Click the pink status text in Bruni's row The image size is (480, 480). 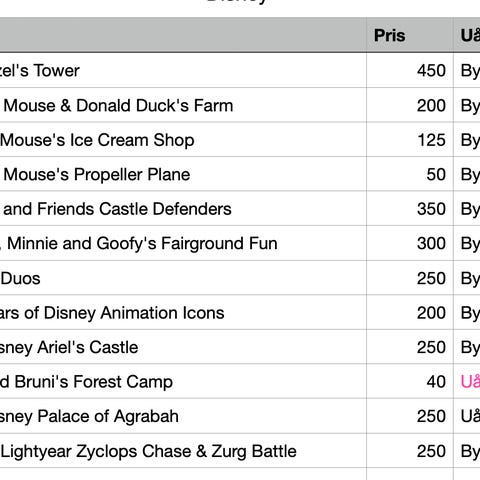coord(470,381)
